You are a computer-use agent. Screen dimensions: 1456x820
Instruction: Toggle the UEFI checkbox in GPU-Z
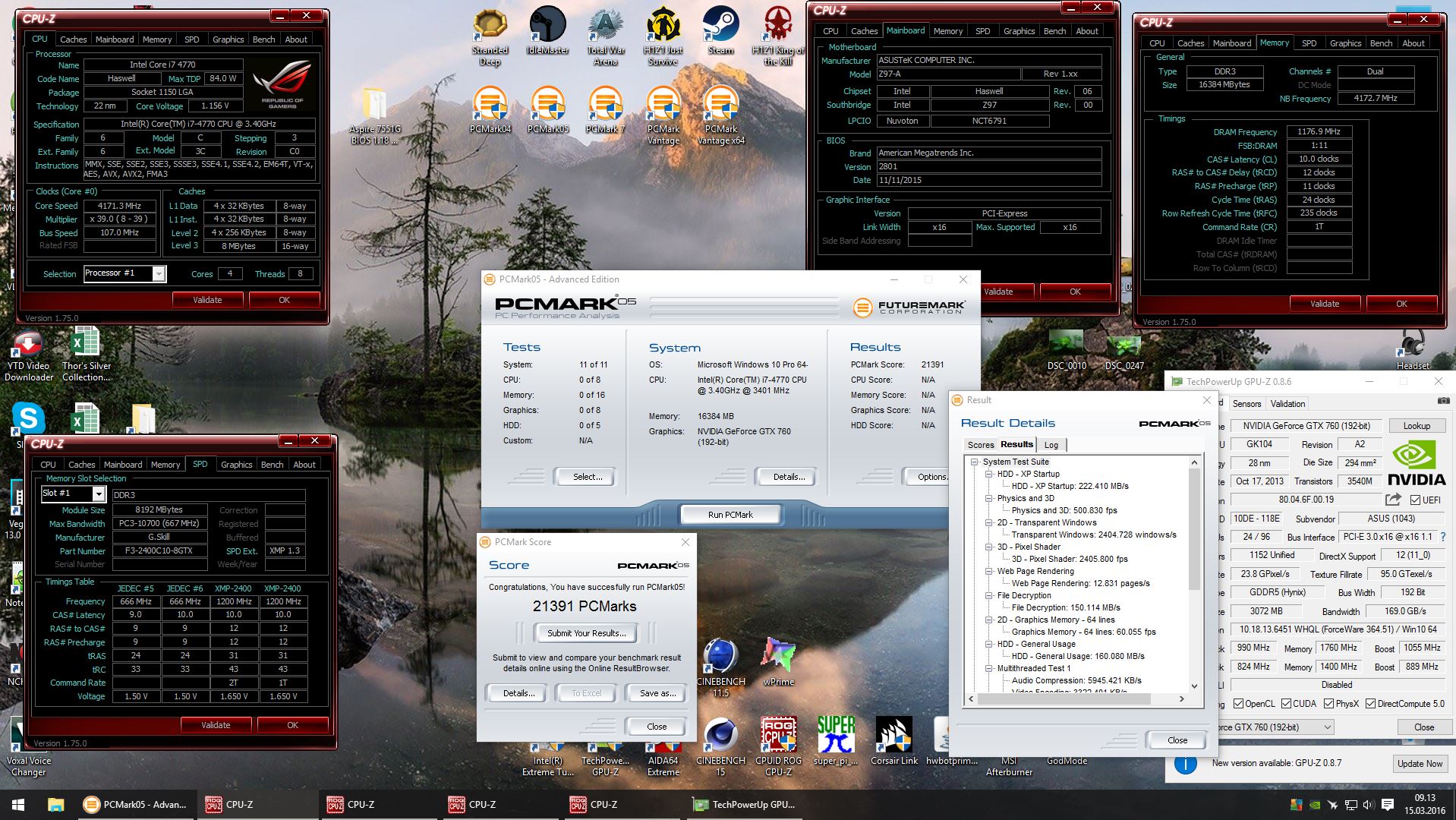pyautogui.click(x=1415, y=500)
